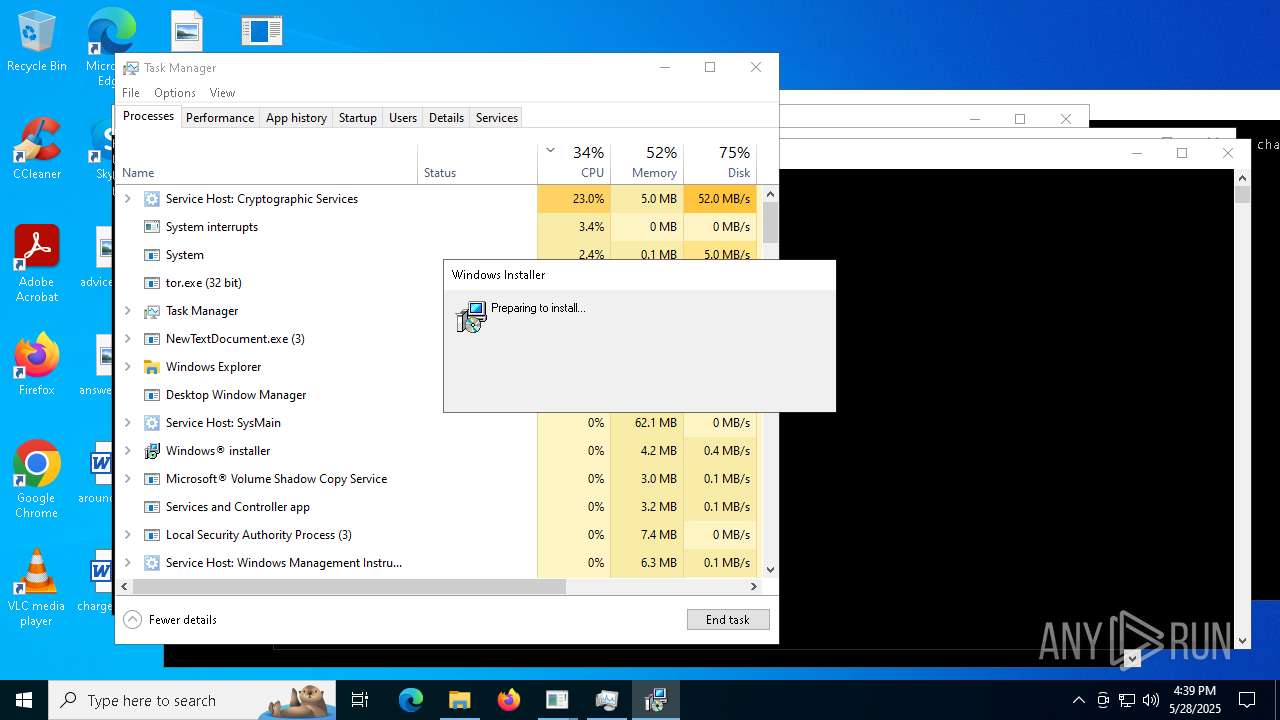The image size is (1280, 720).
Task: Click the Windows Explorer folder icon
Action: click(152, 367)
